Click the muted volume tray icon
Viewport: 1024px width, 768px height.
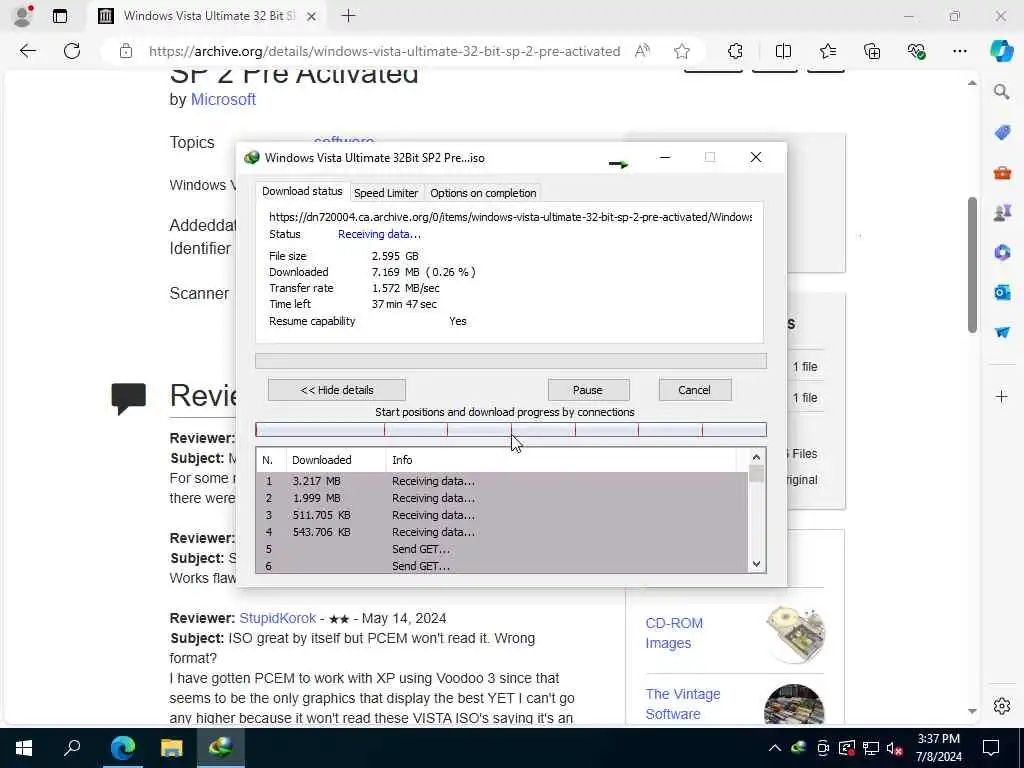[x=895, y=748]
